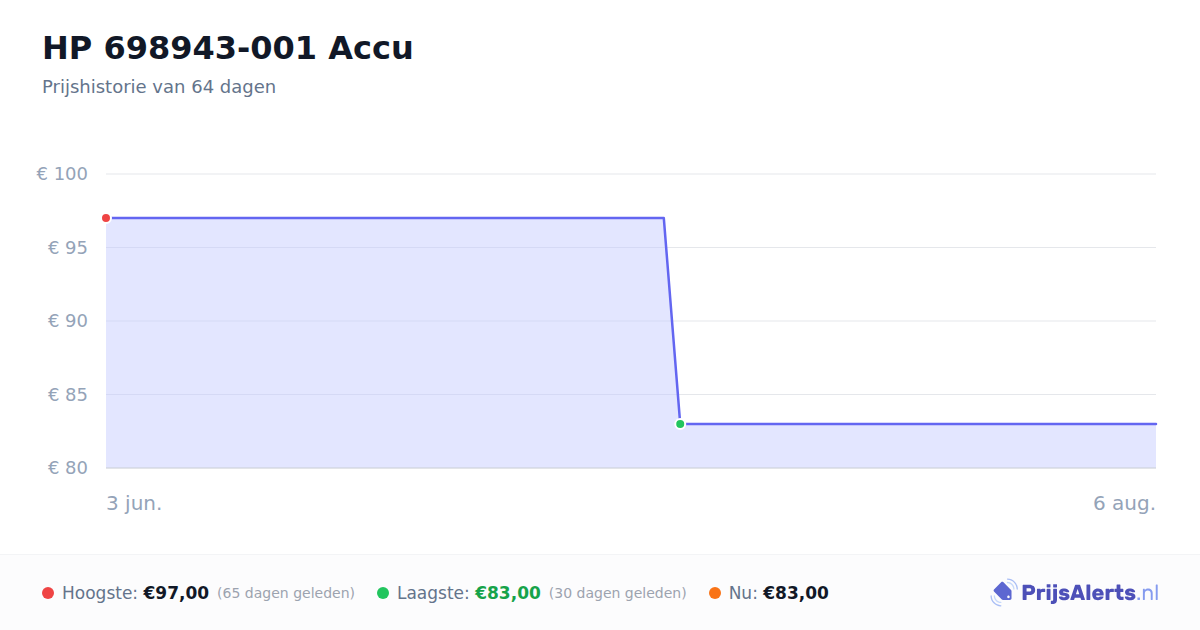Click the green lowest price dot on chart

point(680,424)
